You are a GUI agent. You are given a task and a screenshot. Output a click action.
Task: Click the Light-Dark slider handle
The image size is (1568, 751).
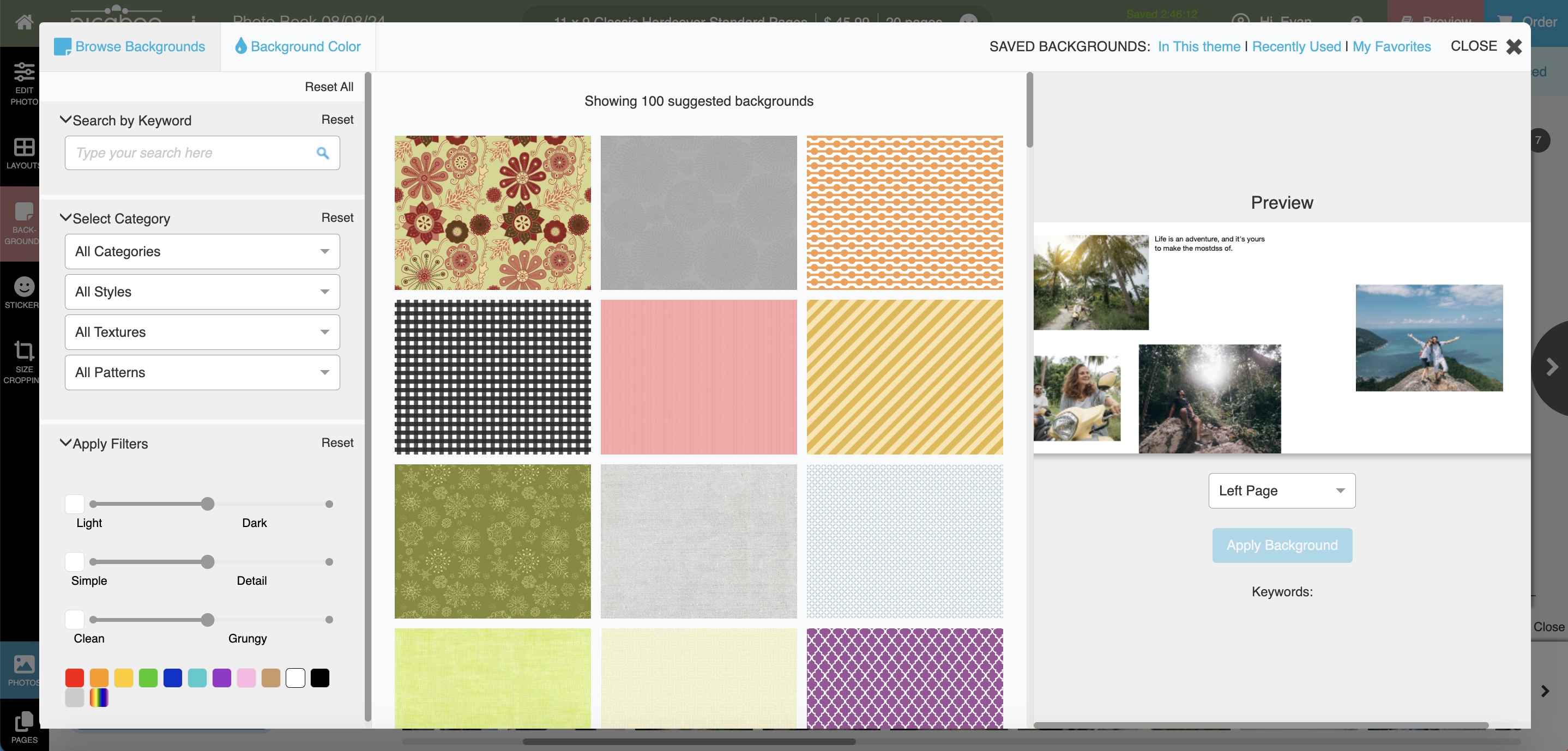[208, 504]
